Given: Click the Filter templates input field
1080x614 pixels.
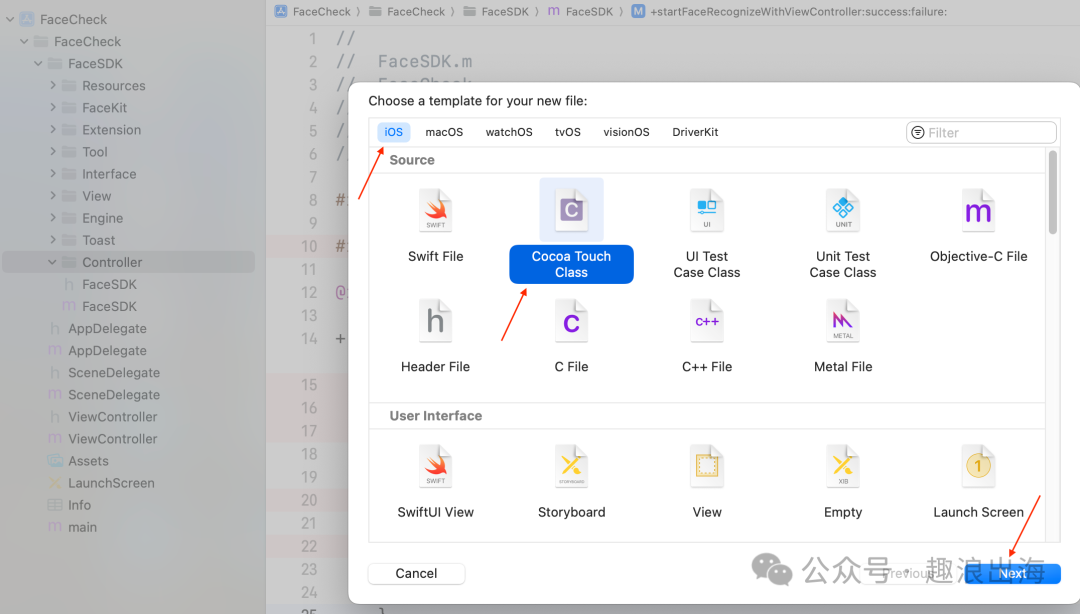Looking at the screenshot, I should [981, 132].
